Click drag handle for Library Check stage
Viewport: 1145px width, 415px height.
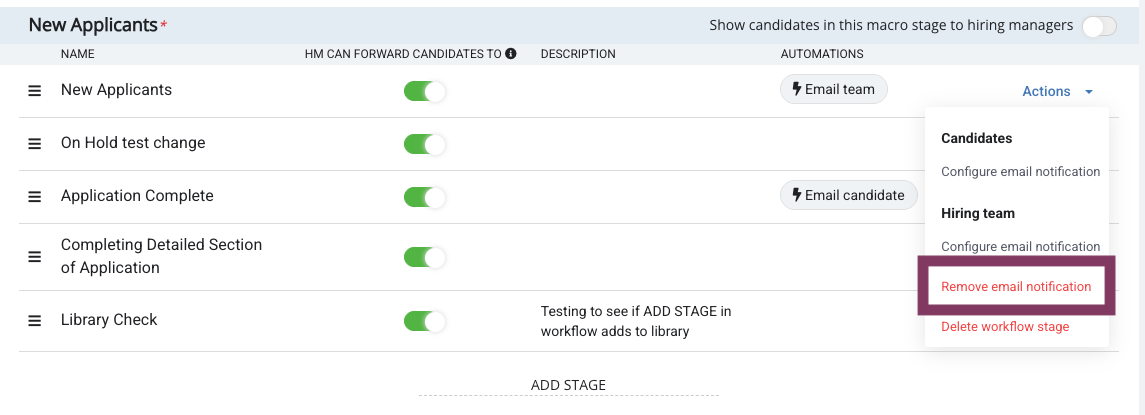pyautogui.click(x=34, y=321)
